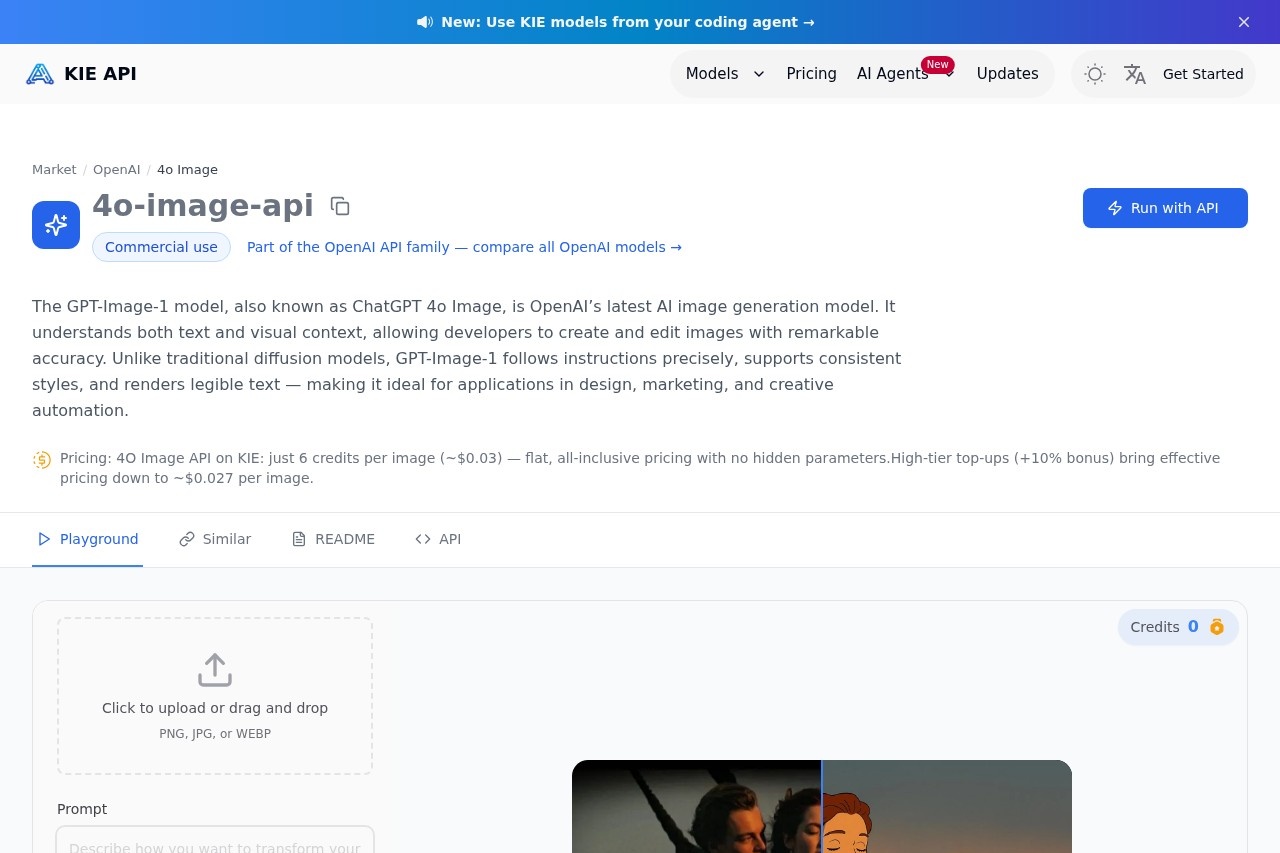
Task: Open the AI Agents menu
Action: 905,74
